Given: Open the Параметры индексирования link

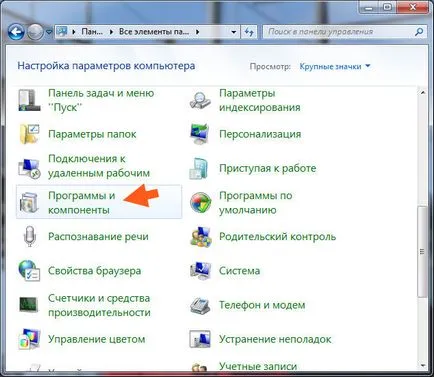Looking at the screenshot, I should coord(260,100).
